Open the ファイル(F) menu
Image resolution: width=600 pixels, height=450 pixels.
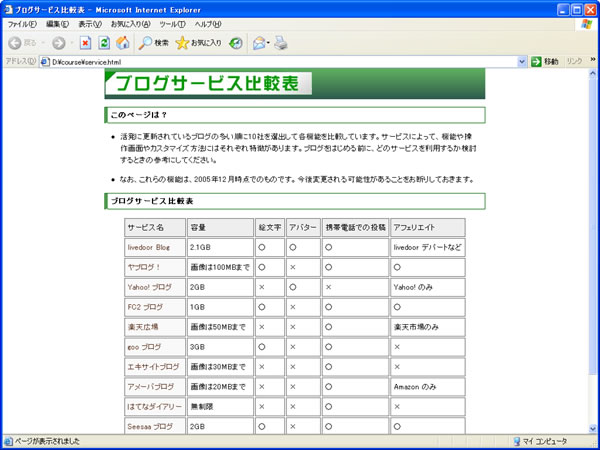(21, 23)
